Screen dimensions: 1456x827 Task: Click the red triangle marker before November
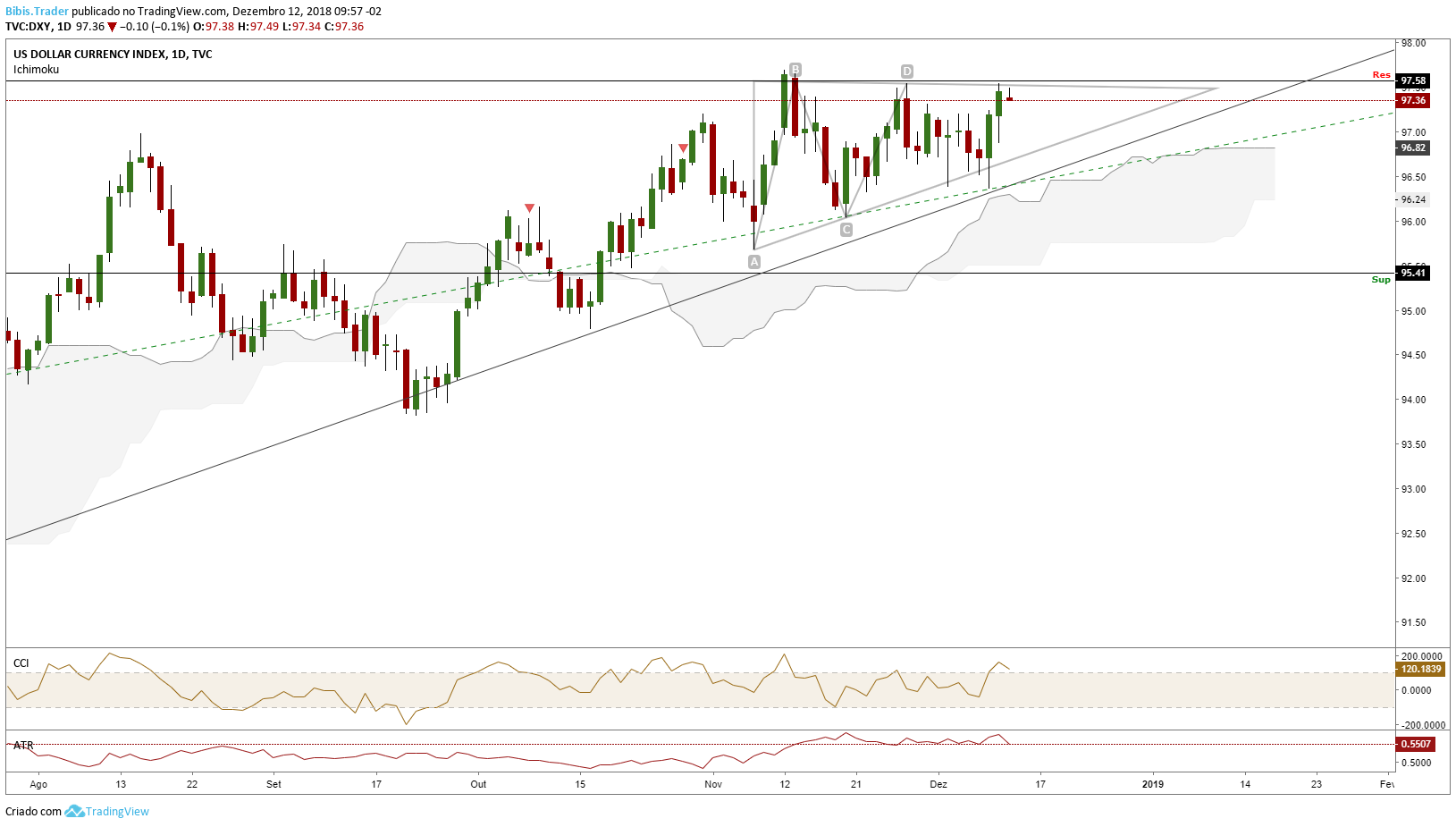click(683, 148)
